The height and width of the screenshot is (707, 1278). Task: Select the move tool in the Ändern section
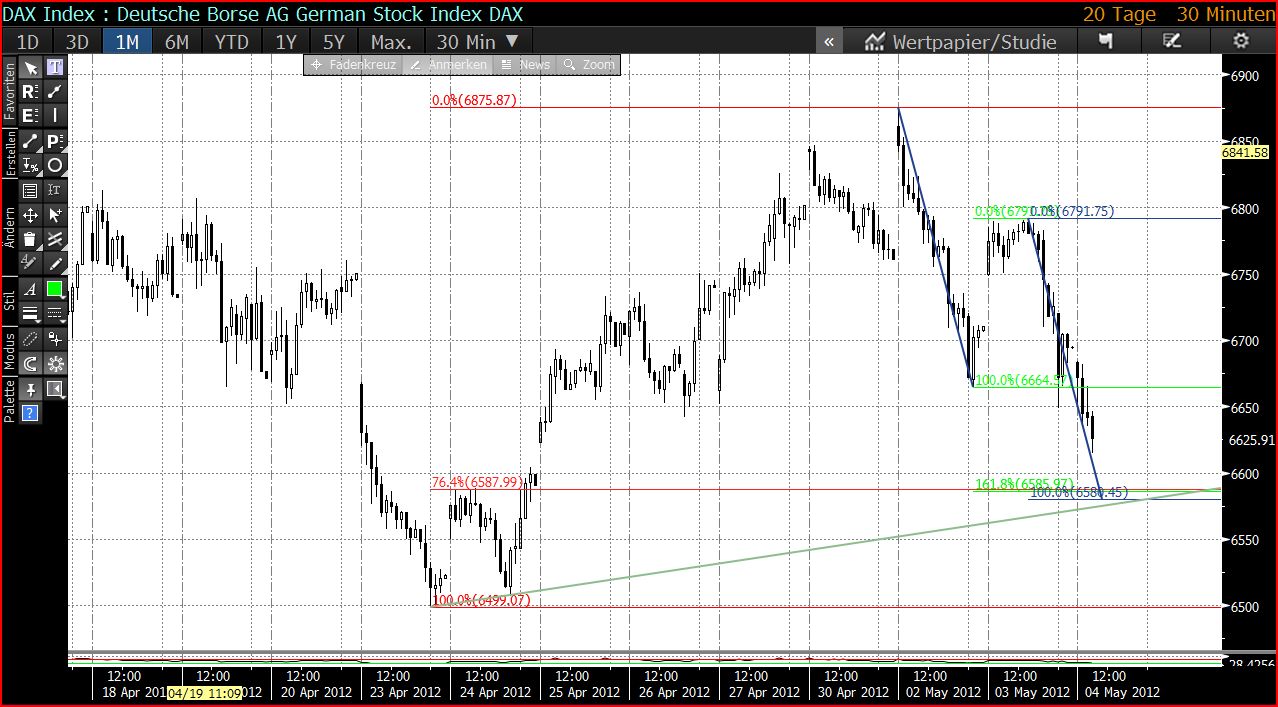(32, 212)
